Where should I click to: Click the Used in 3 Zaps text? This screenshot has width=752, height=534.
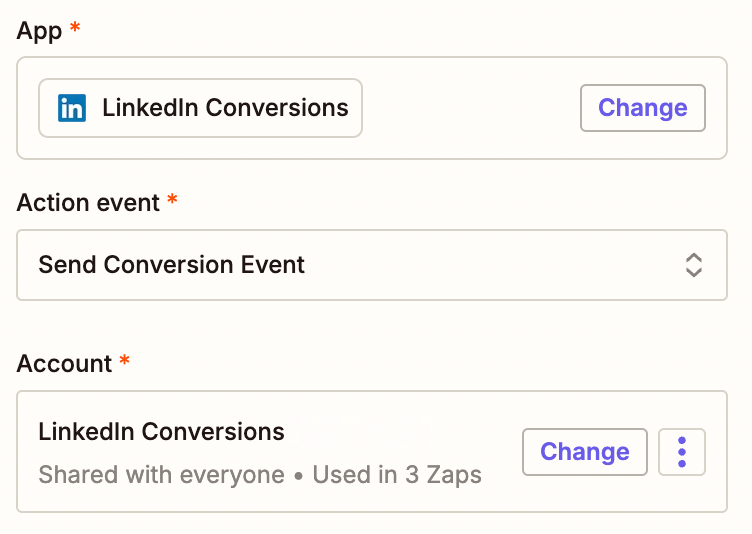click(397, 474)
